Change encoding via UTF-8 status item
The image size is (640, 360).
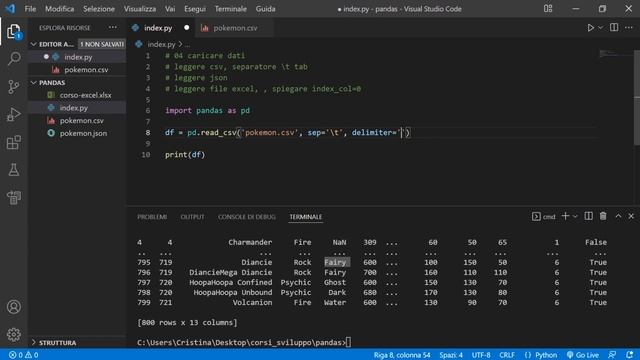click(481, 355)
